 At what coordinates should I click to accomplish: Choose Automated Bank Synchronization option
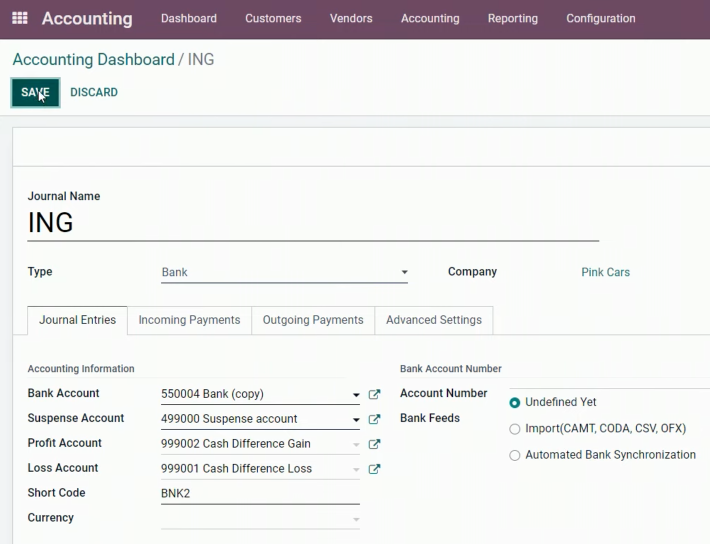pos(514,455)
